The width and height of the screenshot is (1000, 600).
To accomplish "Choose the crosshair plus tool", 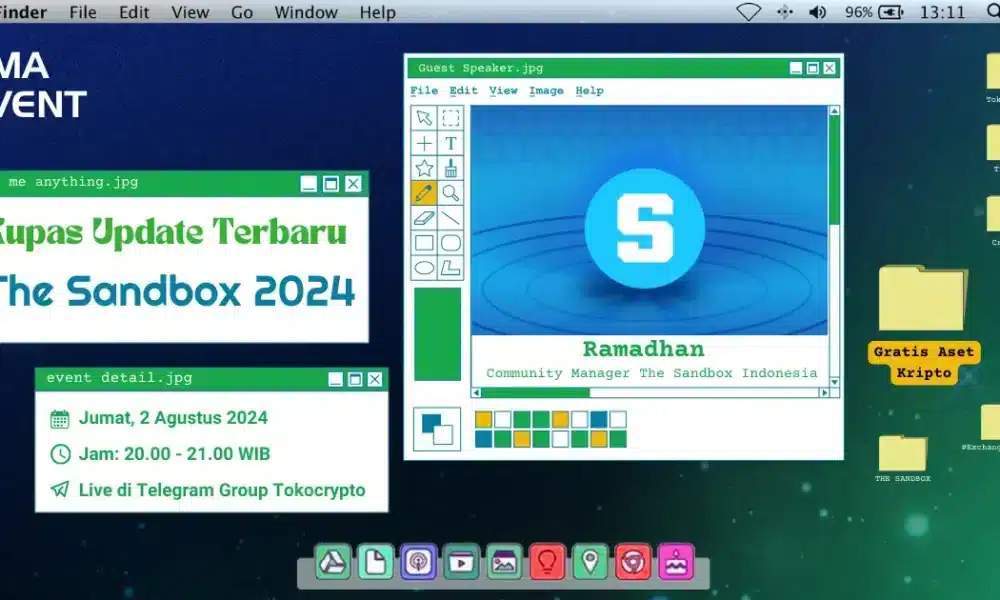I will tap(424, 143).
